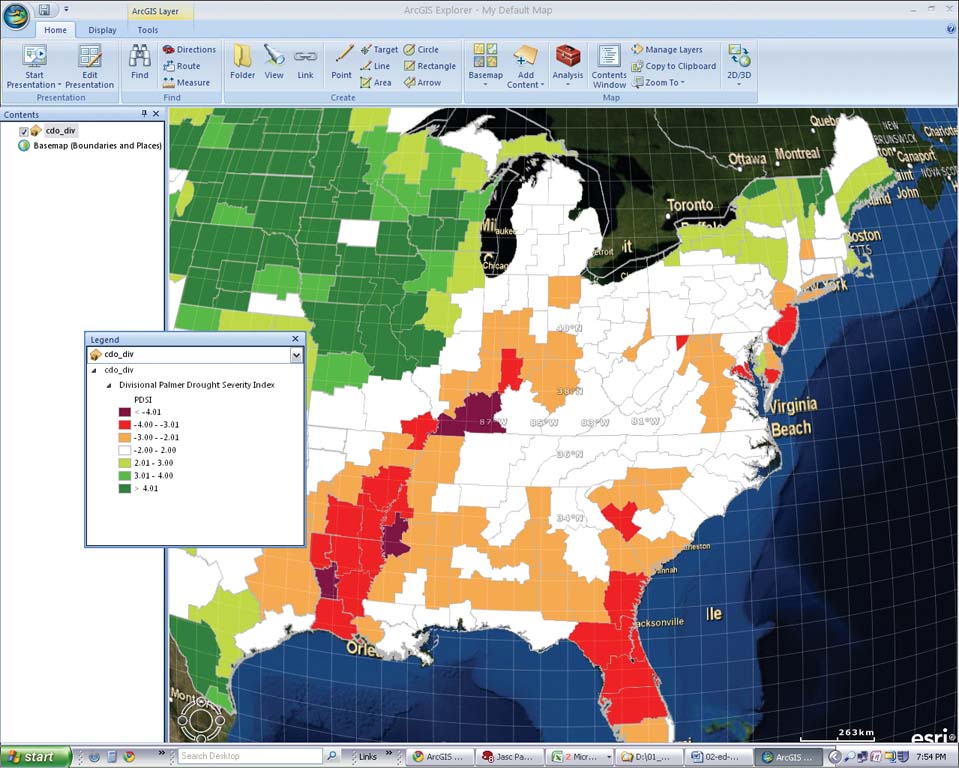
Task: Close the Contents panel
Action: (156, 114)
